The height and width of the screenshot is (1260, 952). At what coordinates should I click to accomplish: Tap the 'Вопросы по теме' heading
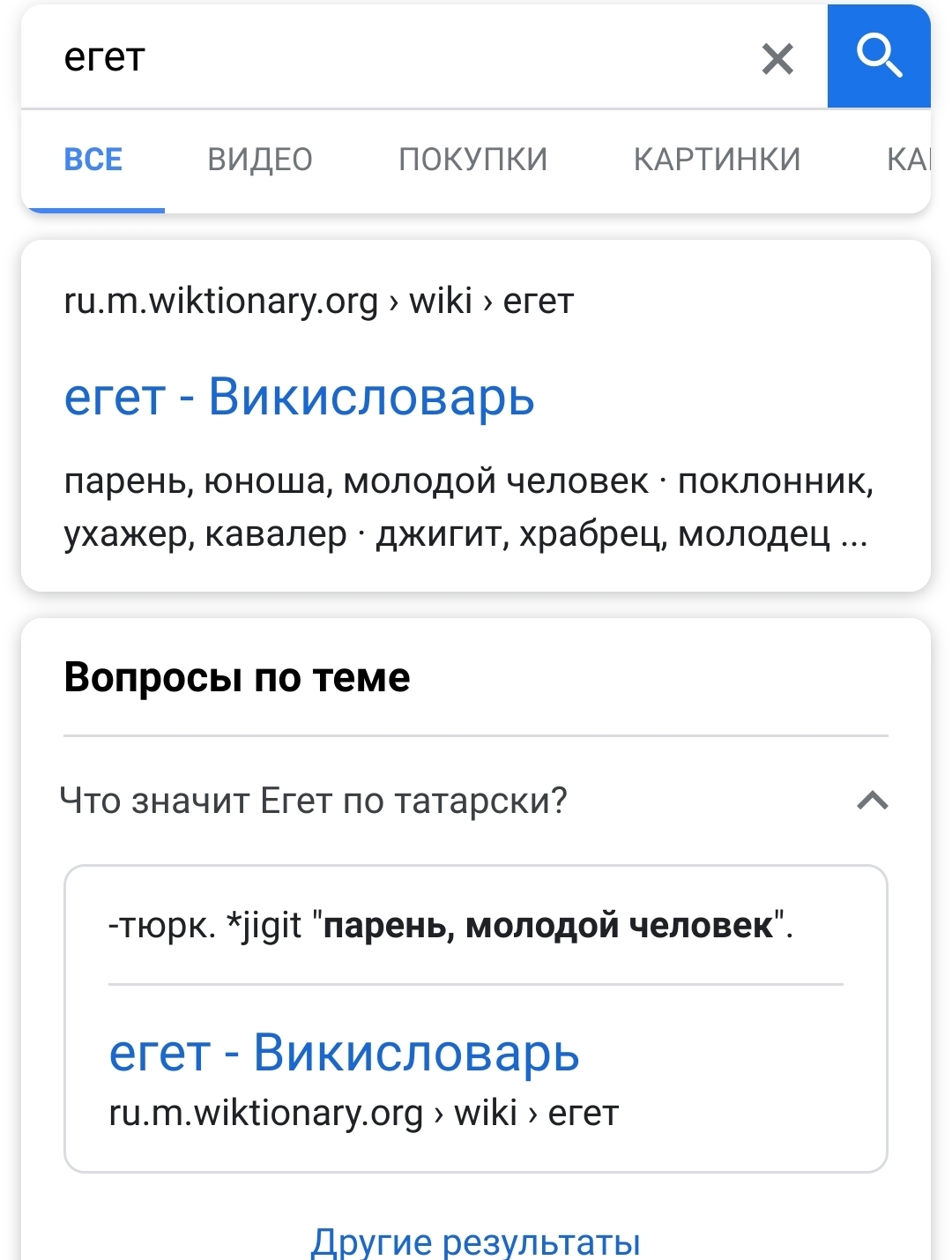point(237,677)
